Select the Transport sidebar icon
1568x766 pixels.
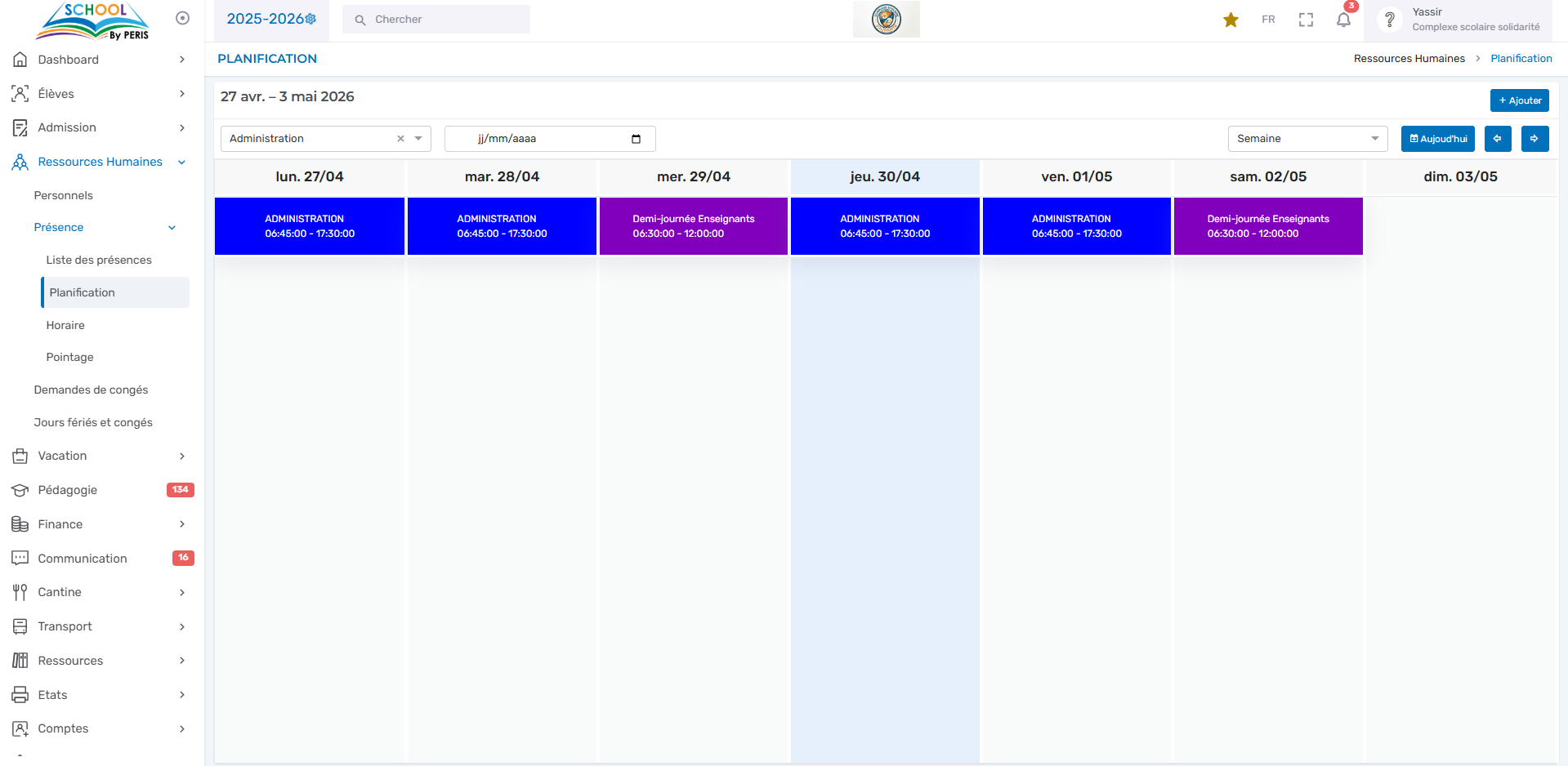(20, 626)
